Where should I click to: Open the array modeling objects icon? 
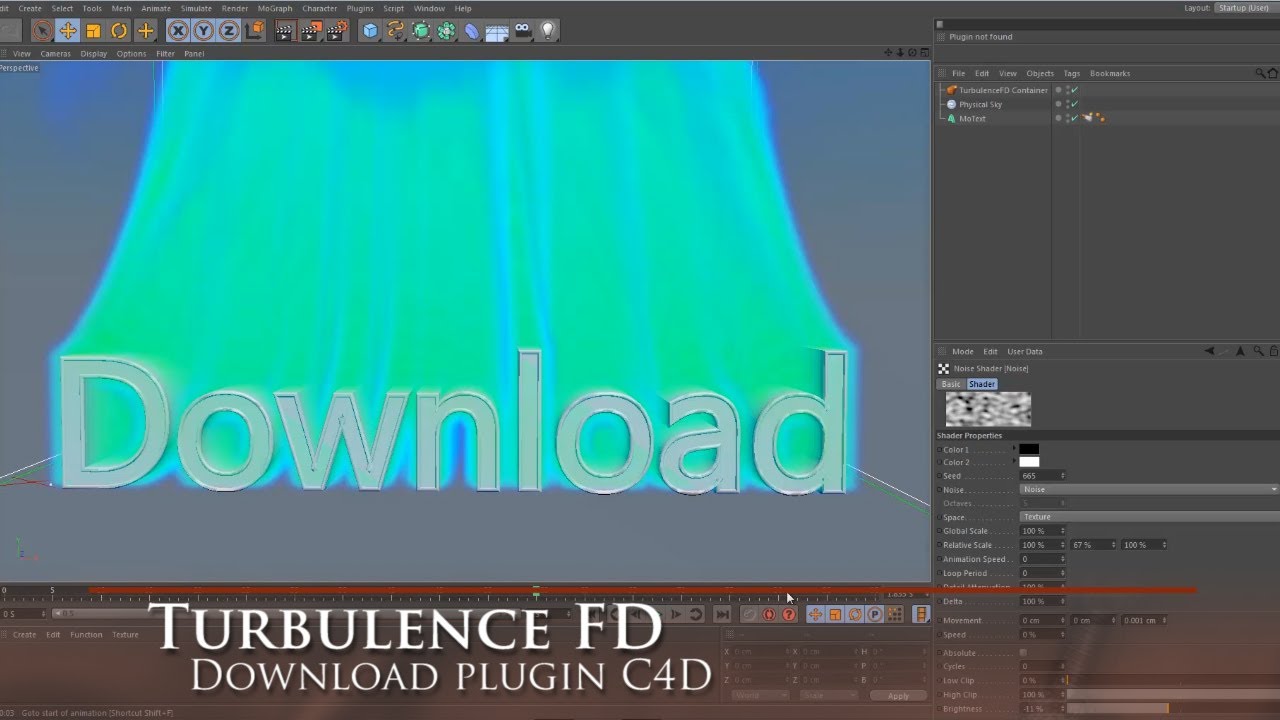point(447,31)
